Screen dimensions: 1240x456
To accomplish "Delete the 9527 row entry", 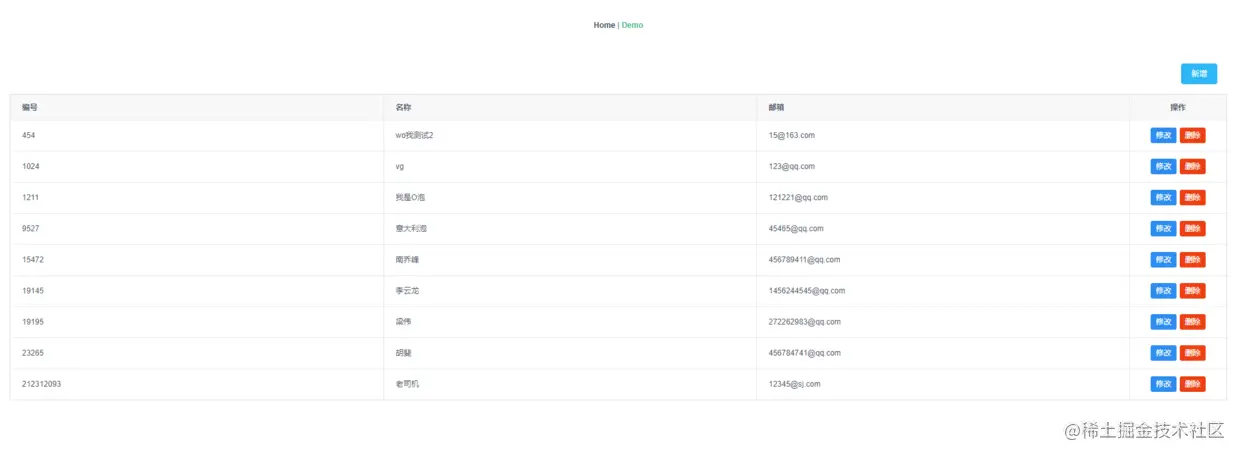I will (1192, 228).
